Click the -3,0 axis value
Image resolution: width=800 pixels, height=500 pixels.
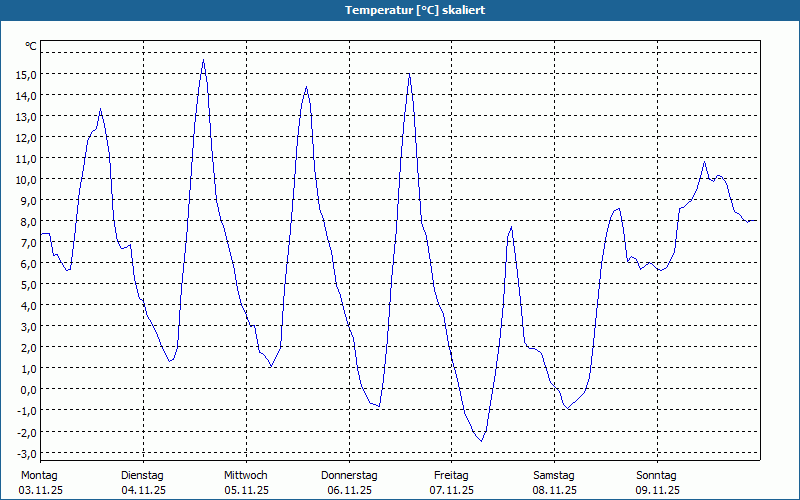[27, 453]
